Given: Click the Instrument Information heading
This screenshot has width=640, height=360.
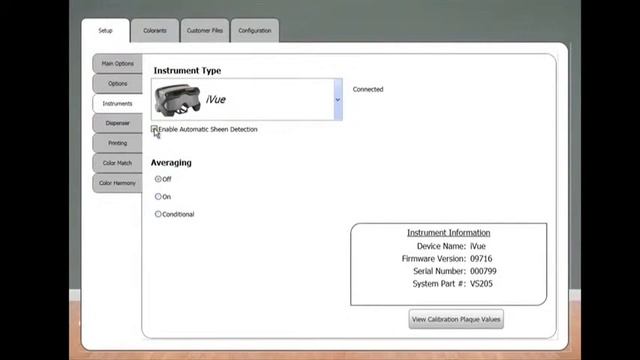Looking at the screenshot, I should click(449, 233).
